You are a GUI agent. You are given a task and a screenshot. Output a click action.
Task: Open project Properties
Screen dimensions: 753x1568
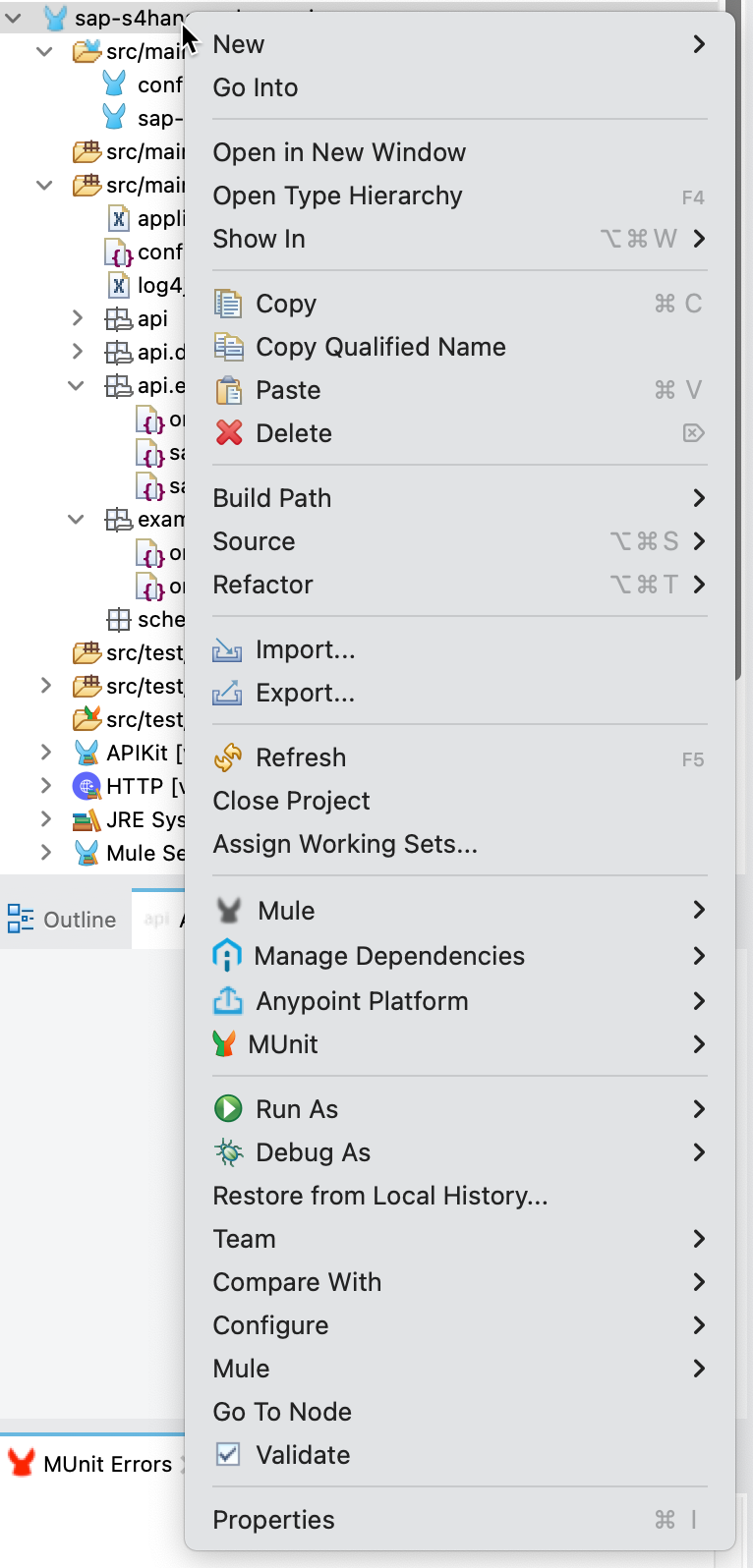click(460, 1520)
